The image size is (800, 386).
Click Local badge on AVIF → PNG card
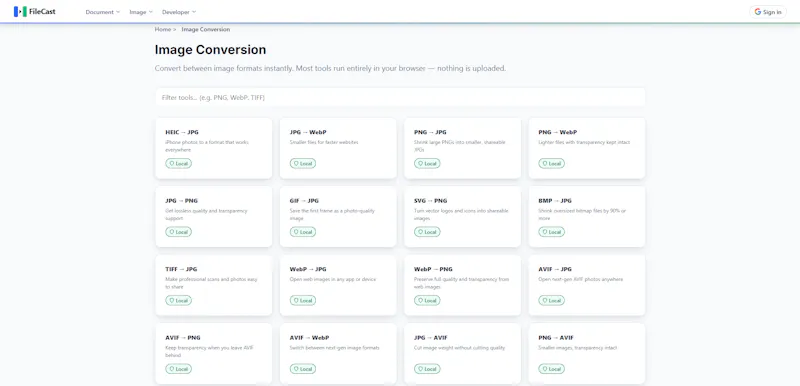tap(179, 369)
